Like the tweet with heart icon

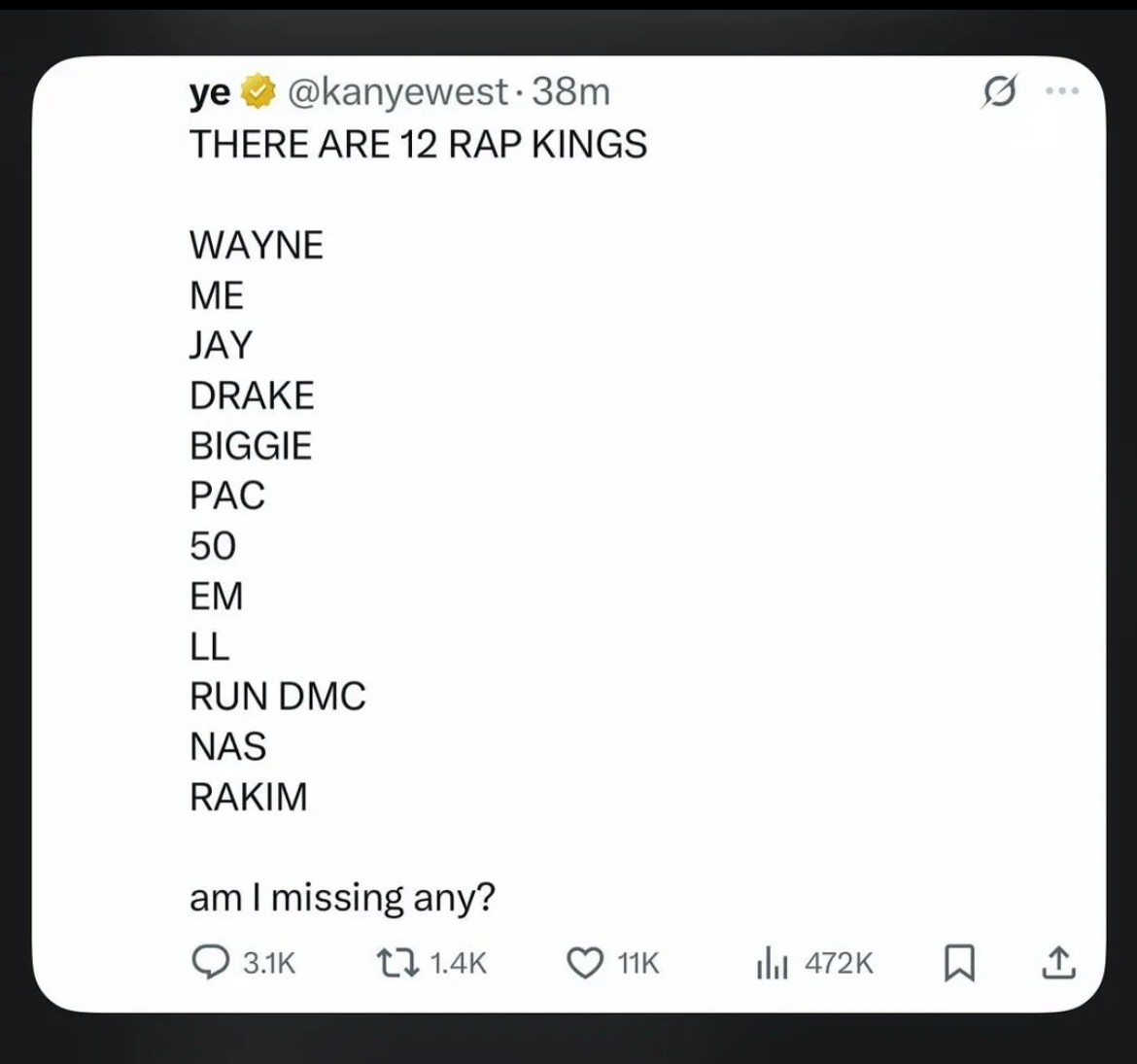(584, 964)
